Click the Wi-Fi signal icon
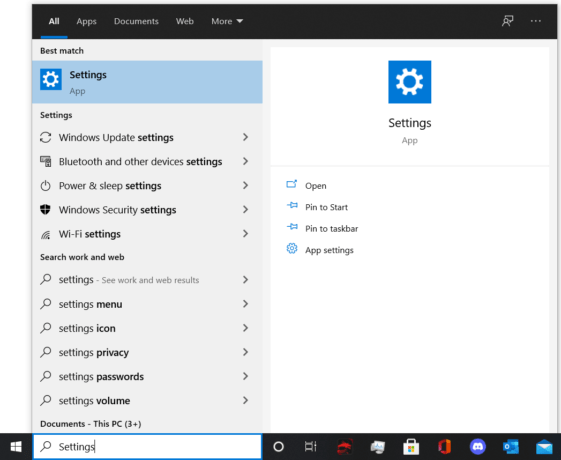Viewport: 561px width, 460px height. 45,234
